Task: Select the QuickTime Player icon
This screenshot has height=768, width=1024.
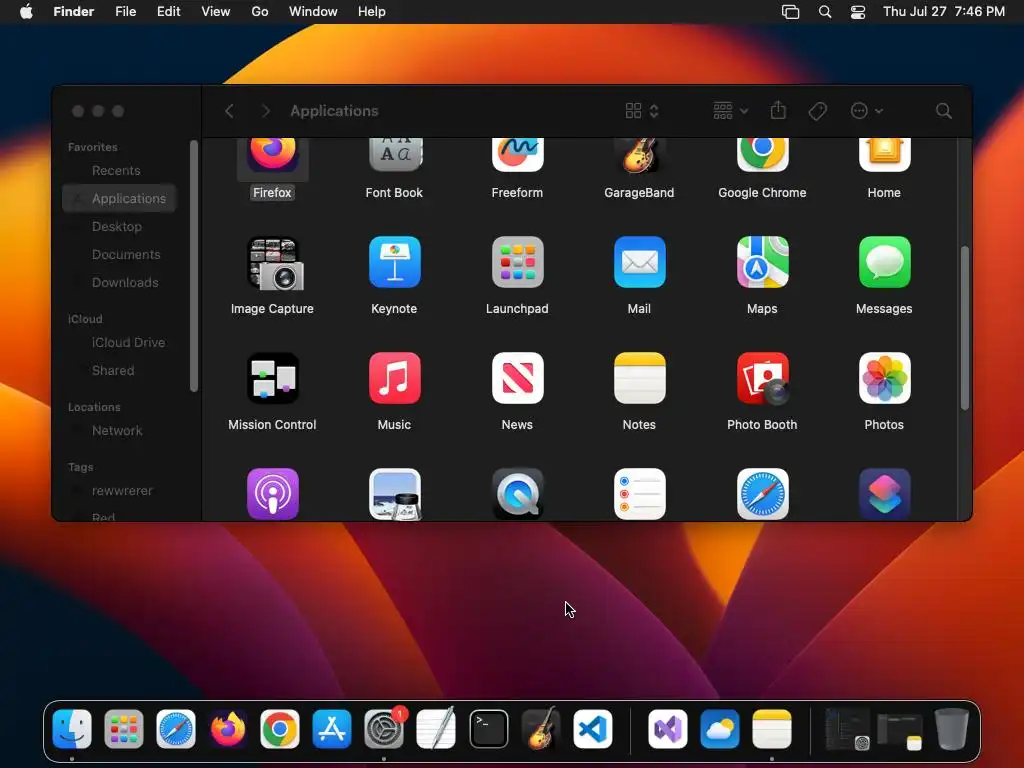Action: point(517,494)
